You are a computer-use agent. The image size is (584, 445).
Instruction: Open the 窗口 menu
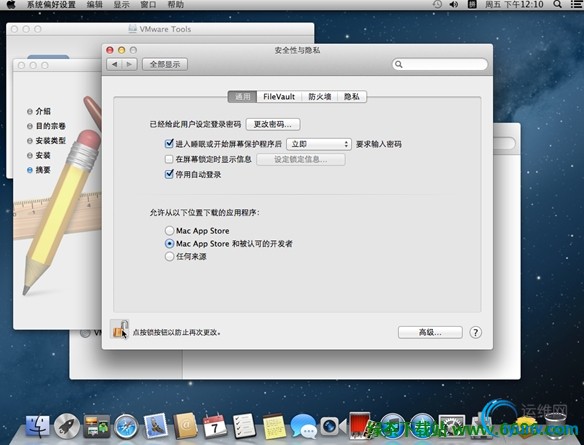coord(148,4)
